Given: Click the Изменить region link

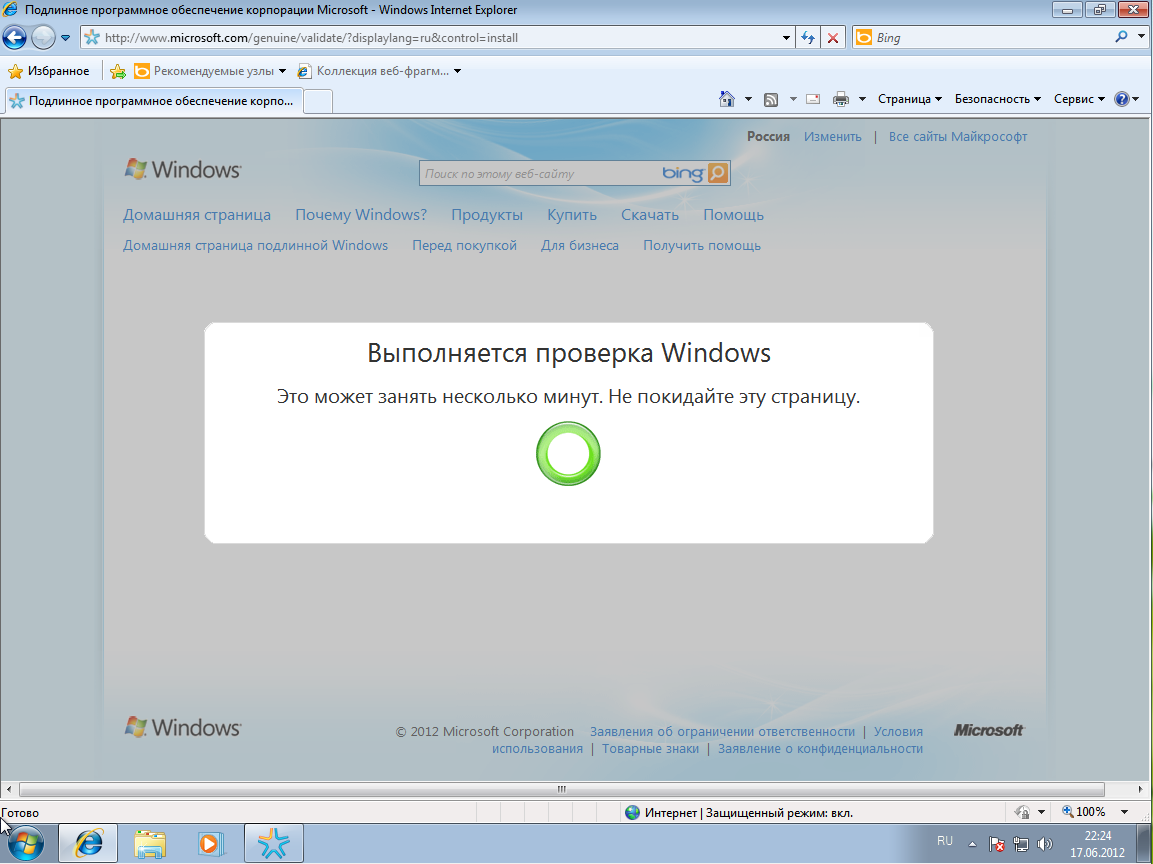Looking at the screenshot, I should pyautogui.click(x=832, y=137).
